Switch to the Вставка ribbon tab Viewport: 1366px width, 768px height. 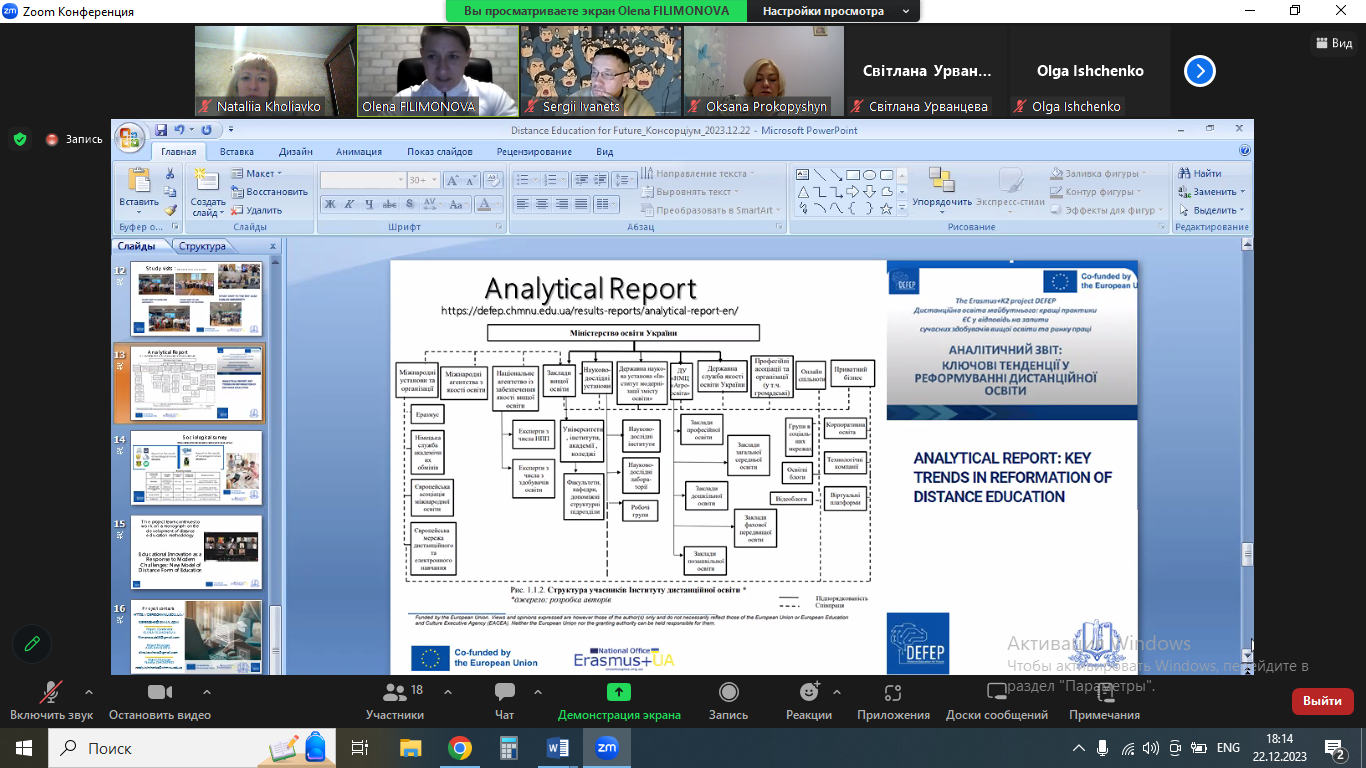[236, 152]
